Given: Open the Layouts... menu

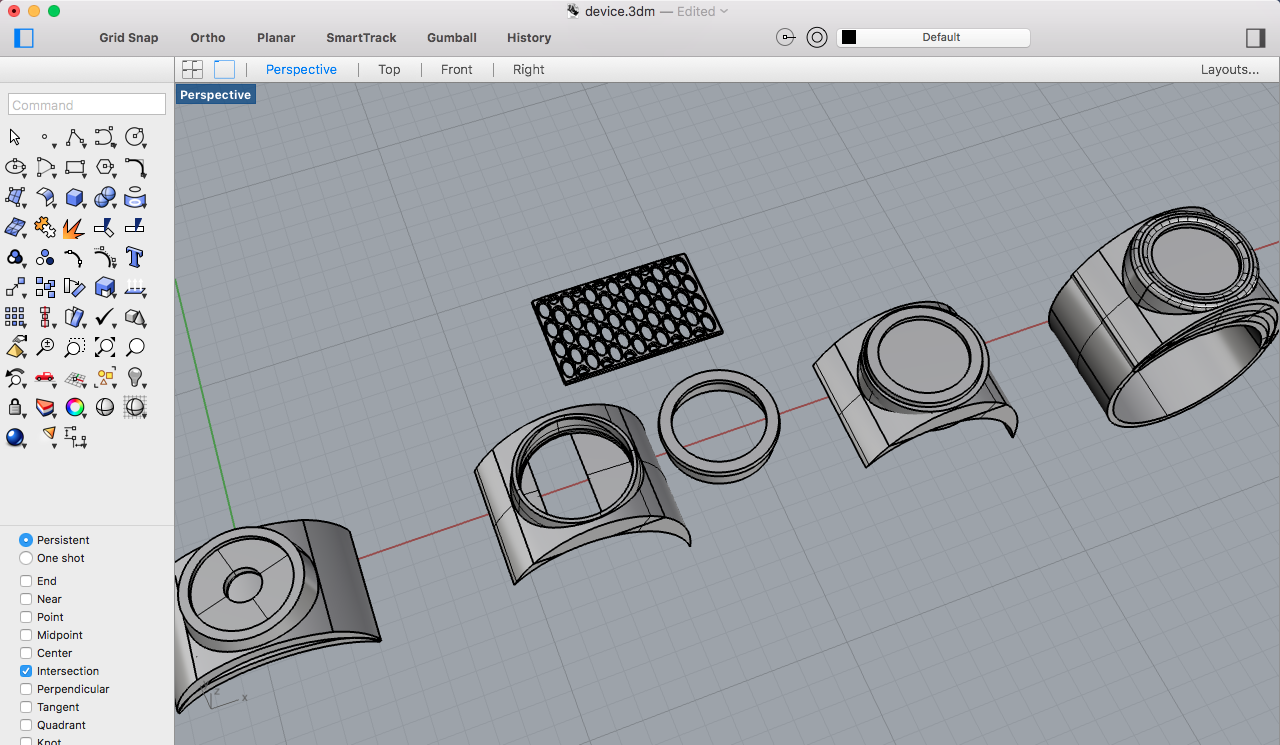Looking at the screenshot, I should click(1230, 69).
